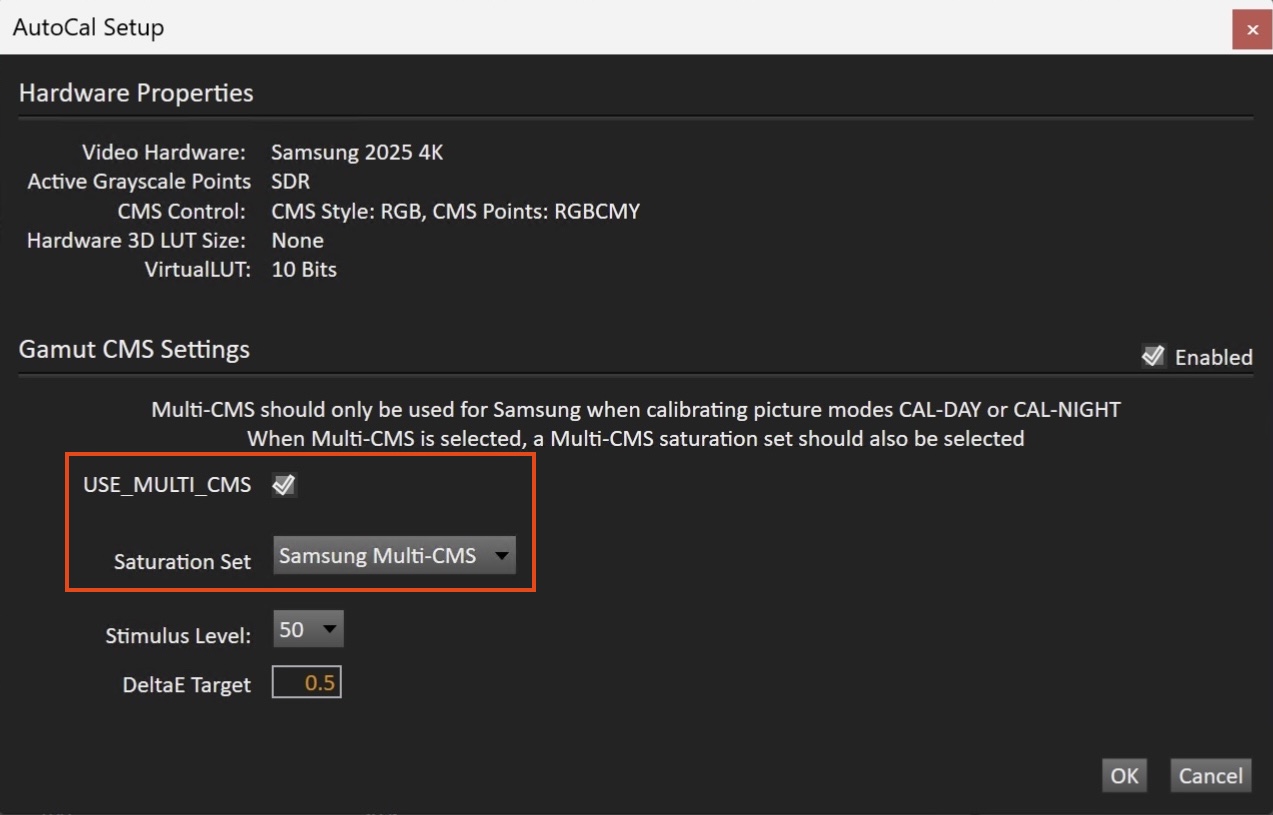Click the Samsung 2025 4K hardware value
The image size is (1273, 815).
tap(357, 153)
